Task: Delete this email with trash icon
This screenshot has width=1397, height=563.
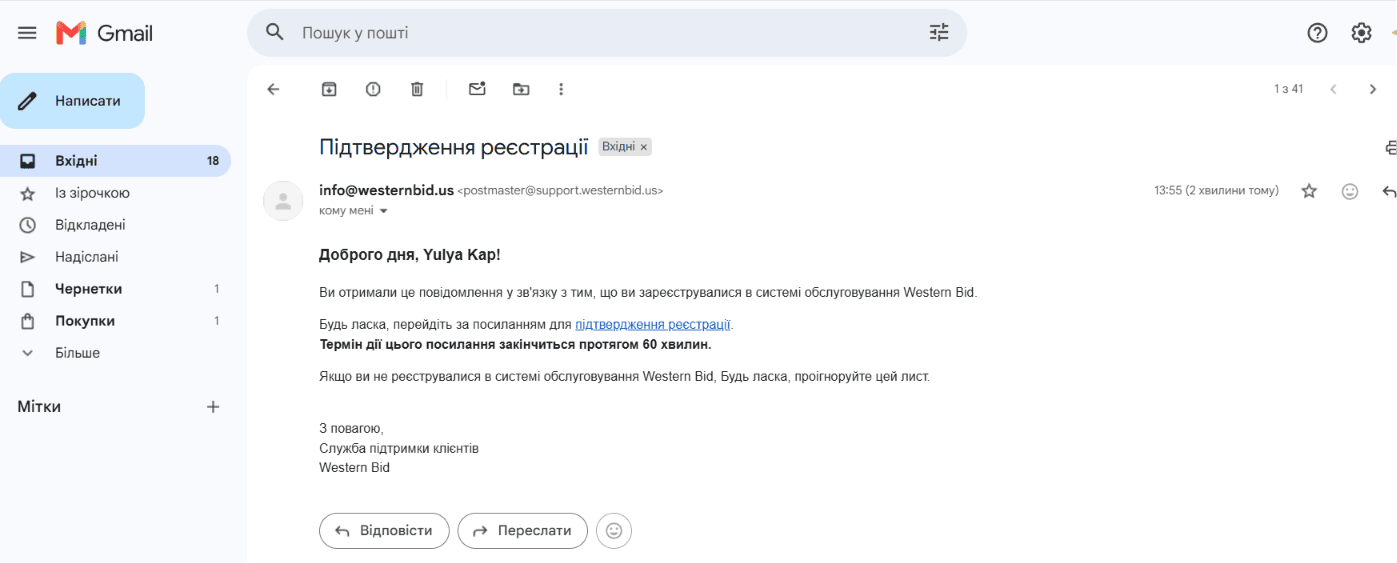Action: pos(417,89)
